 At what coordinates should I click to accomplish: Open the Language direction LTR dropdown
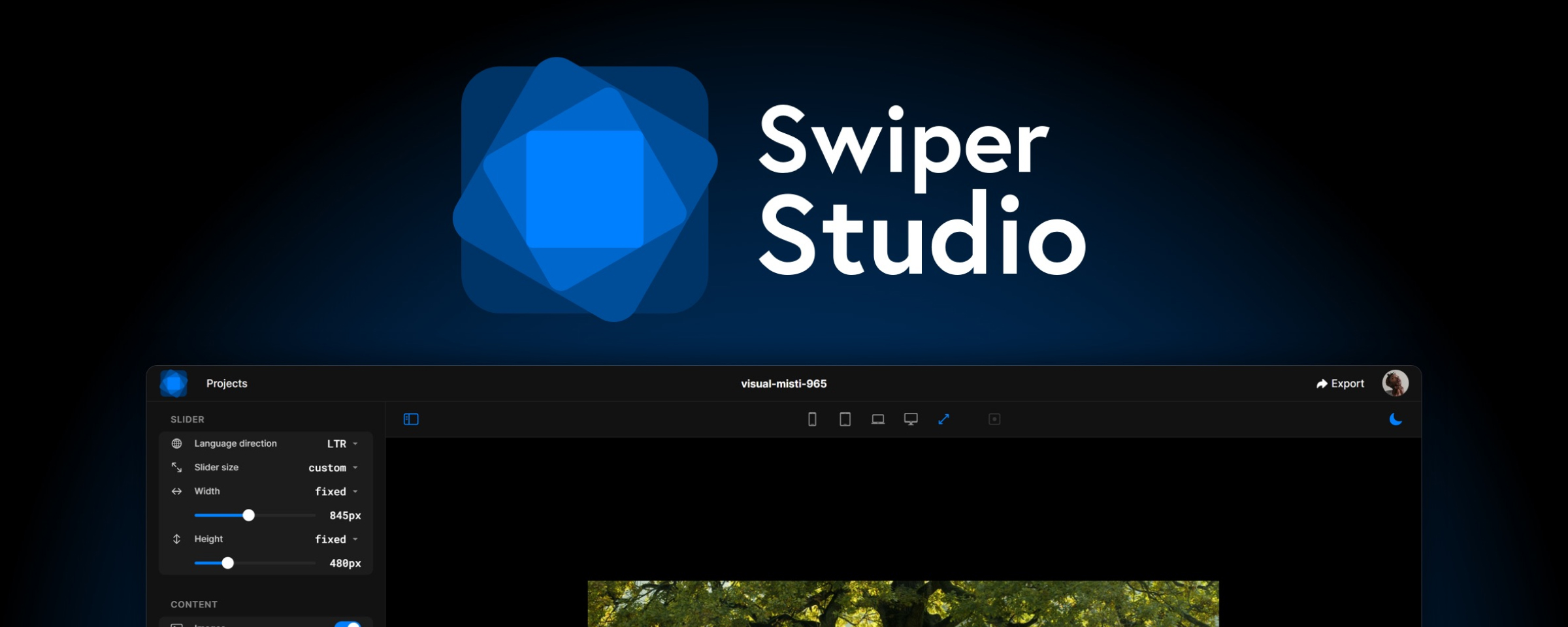point(342,443)
